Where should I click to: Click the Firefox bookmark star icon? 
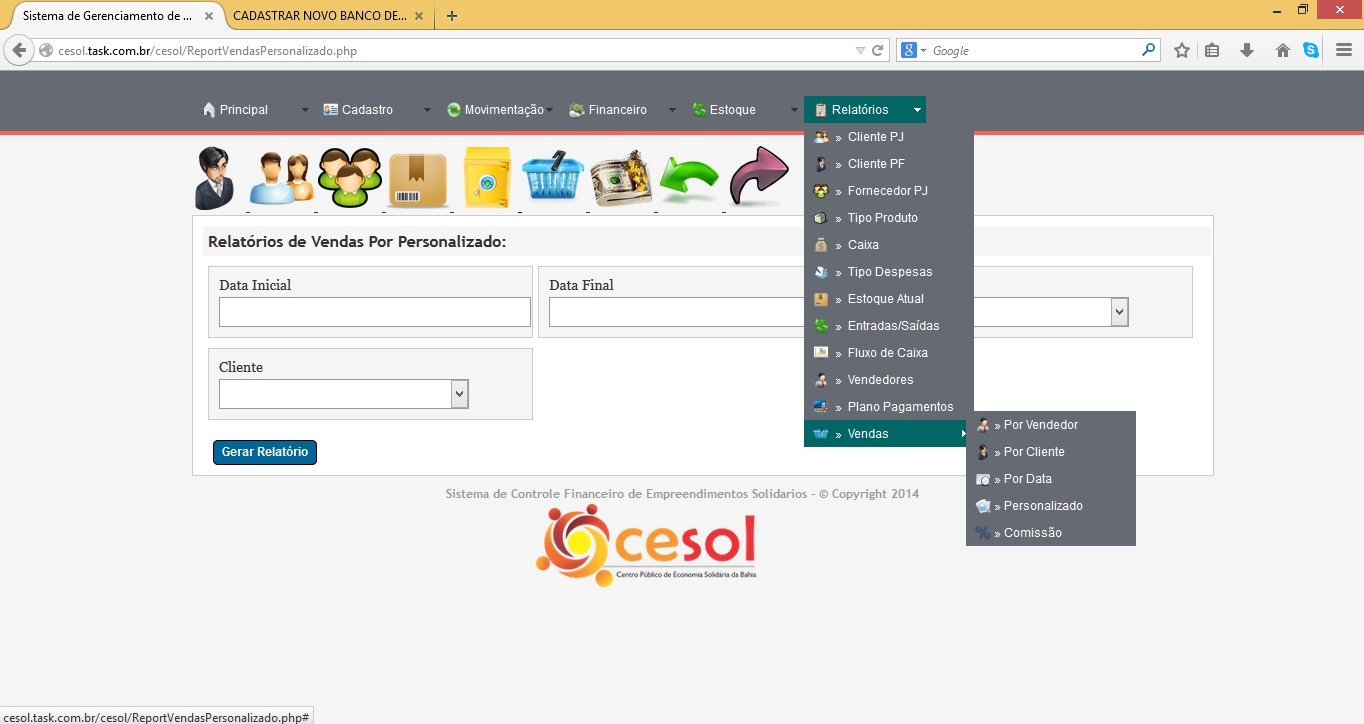pos(1182,50)
